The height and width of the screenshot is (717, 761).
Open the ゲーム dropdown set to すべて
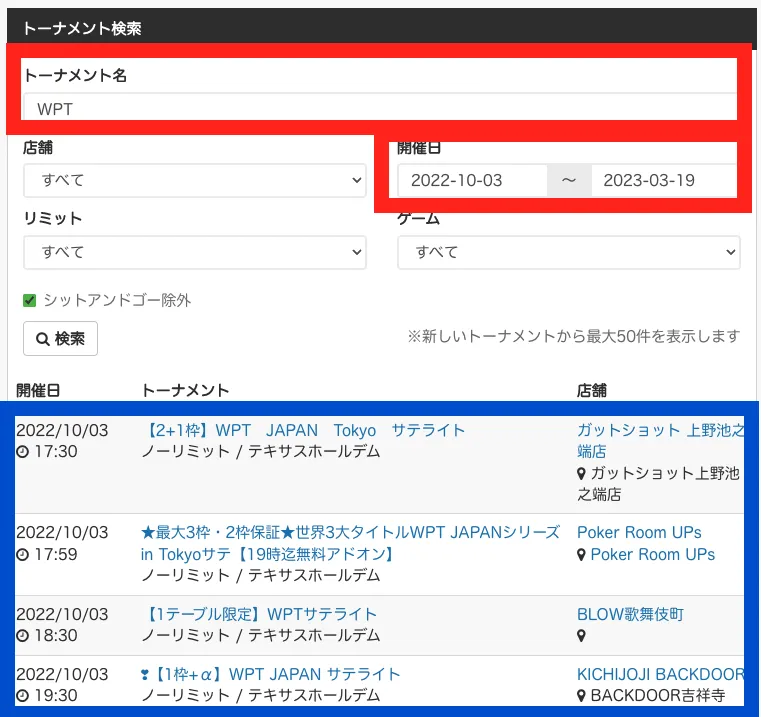(569, 252)
